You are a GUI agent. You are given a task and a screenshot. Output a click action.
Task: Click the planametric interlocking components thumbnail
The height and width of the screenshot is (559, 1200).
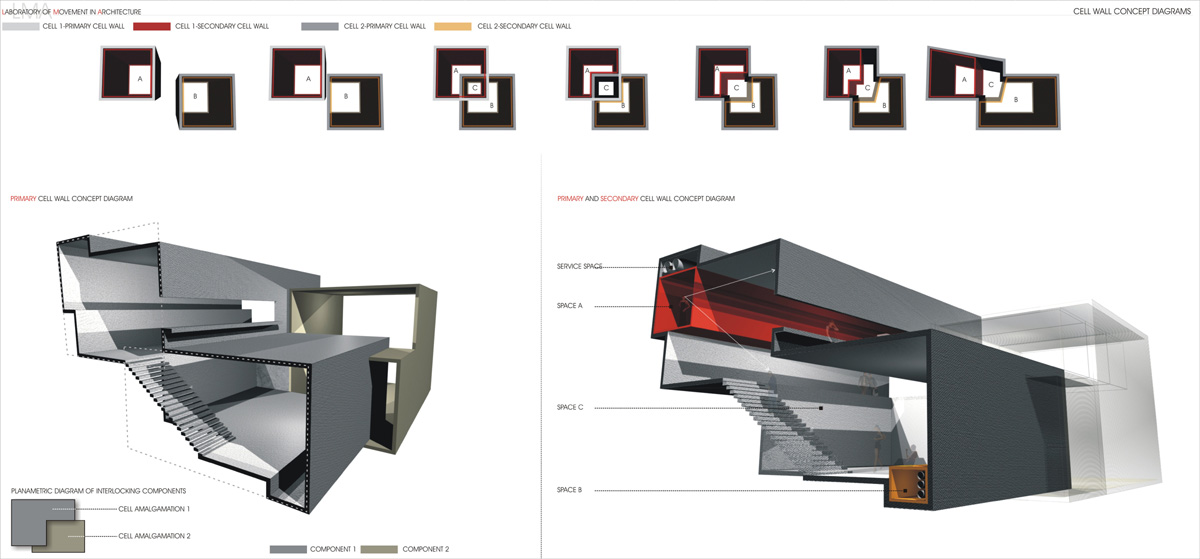(43, 524)
